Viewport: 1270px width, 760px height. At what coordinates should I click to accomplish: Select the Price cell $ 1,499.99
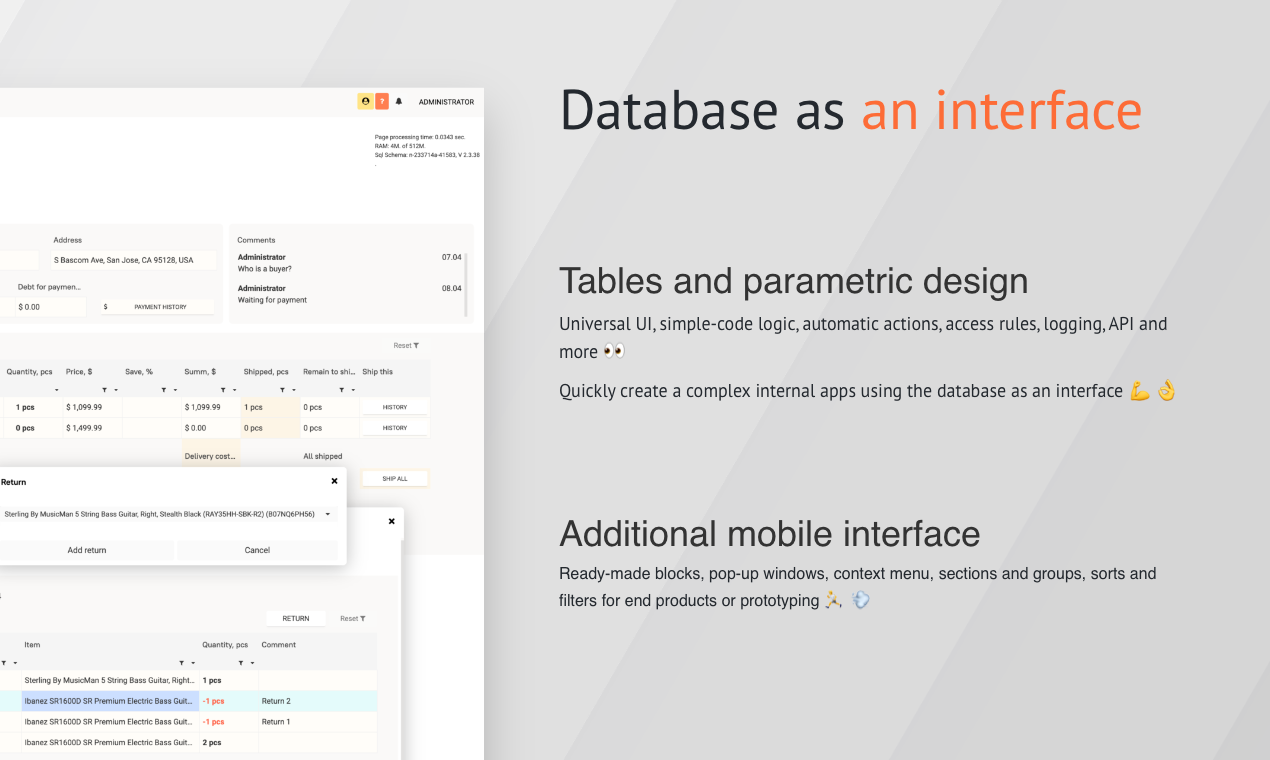tap(92, 428)
